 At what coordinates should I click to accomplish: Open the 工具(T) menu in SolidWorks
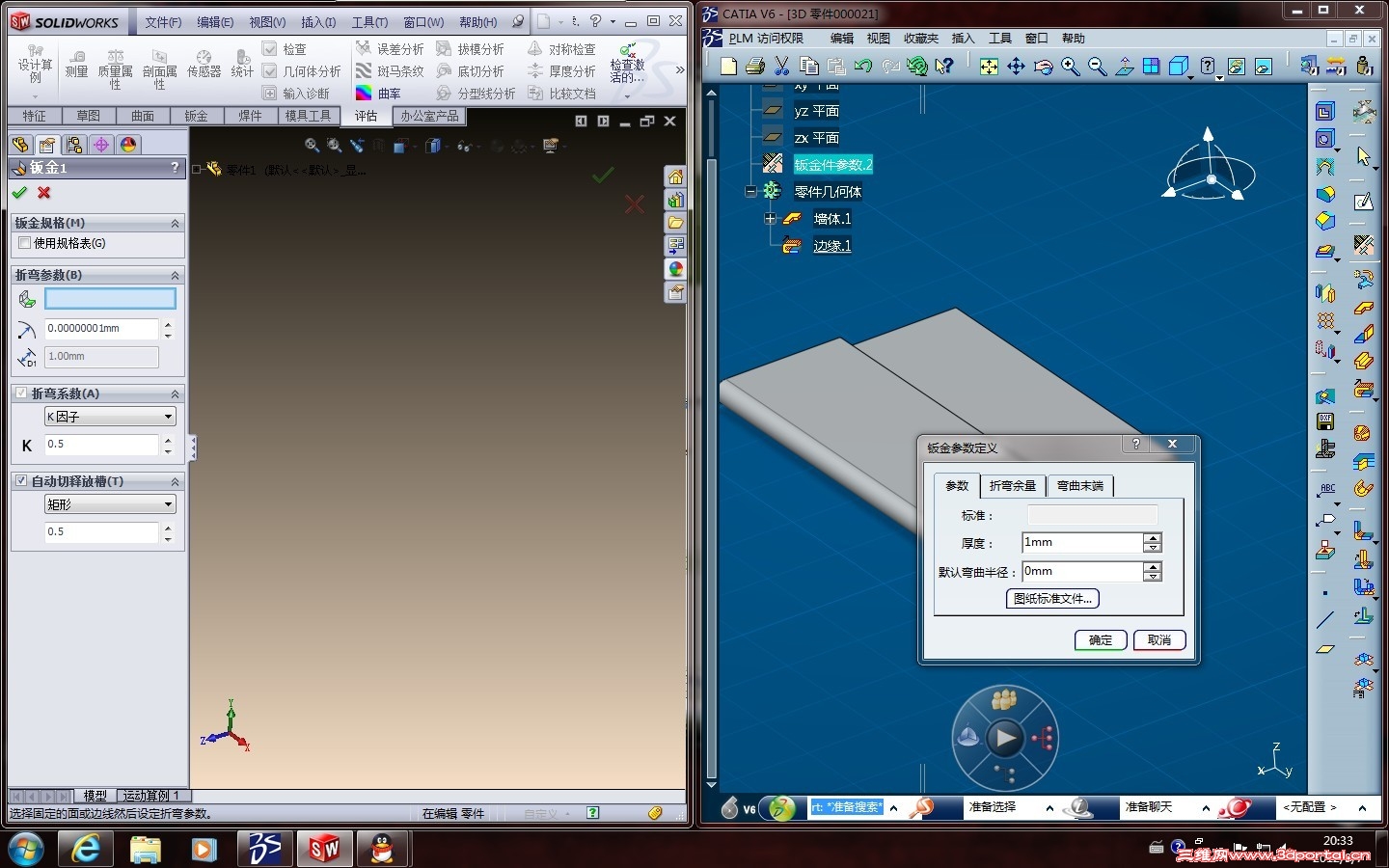click(x=369, y=22)
